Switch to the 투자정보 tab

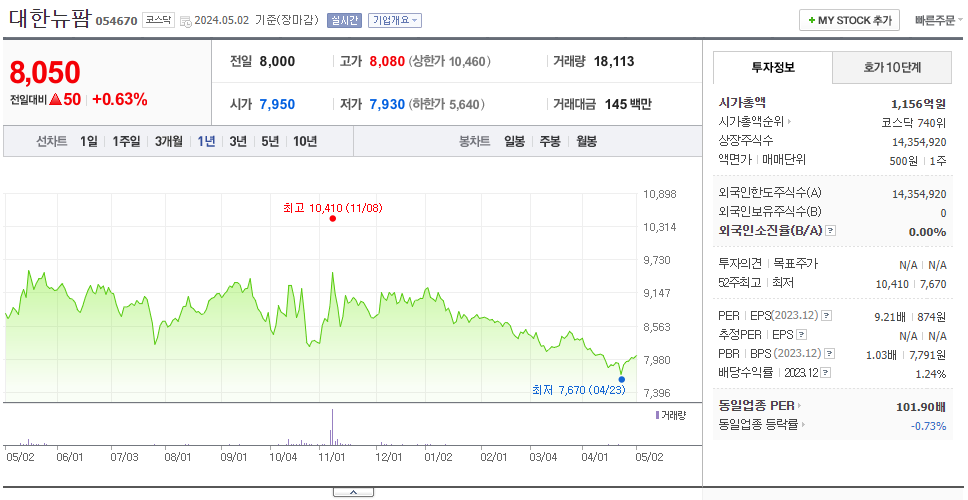(773, 68)
